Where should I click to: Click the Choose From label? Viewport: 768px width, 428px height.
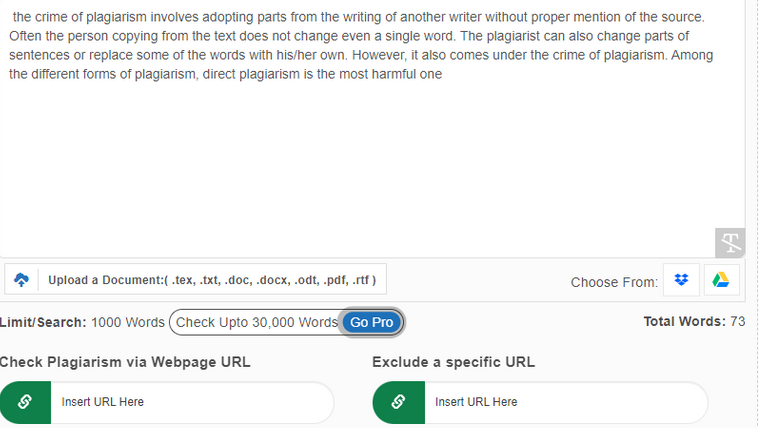tap(614, 283)
